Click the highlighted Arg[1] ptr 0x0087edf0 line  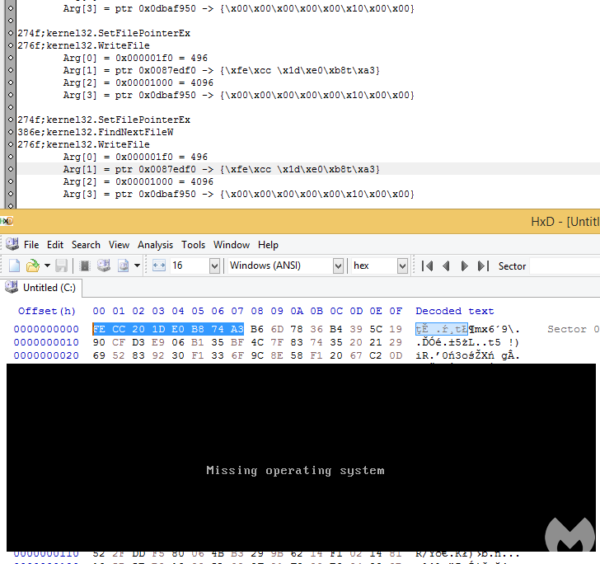coord(221,169)
